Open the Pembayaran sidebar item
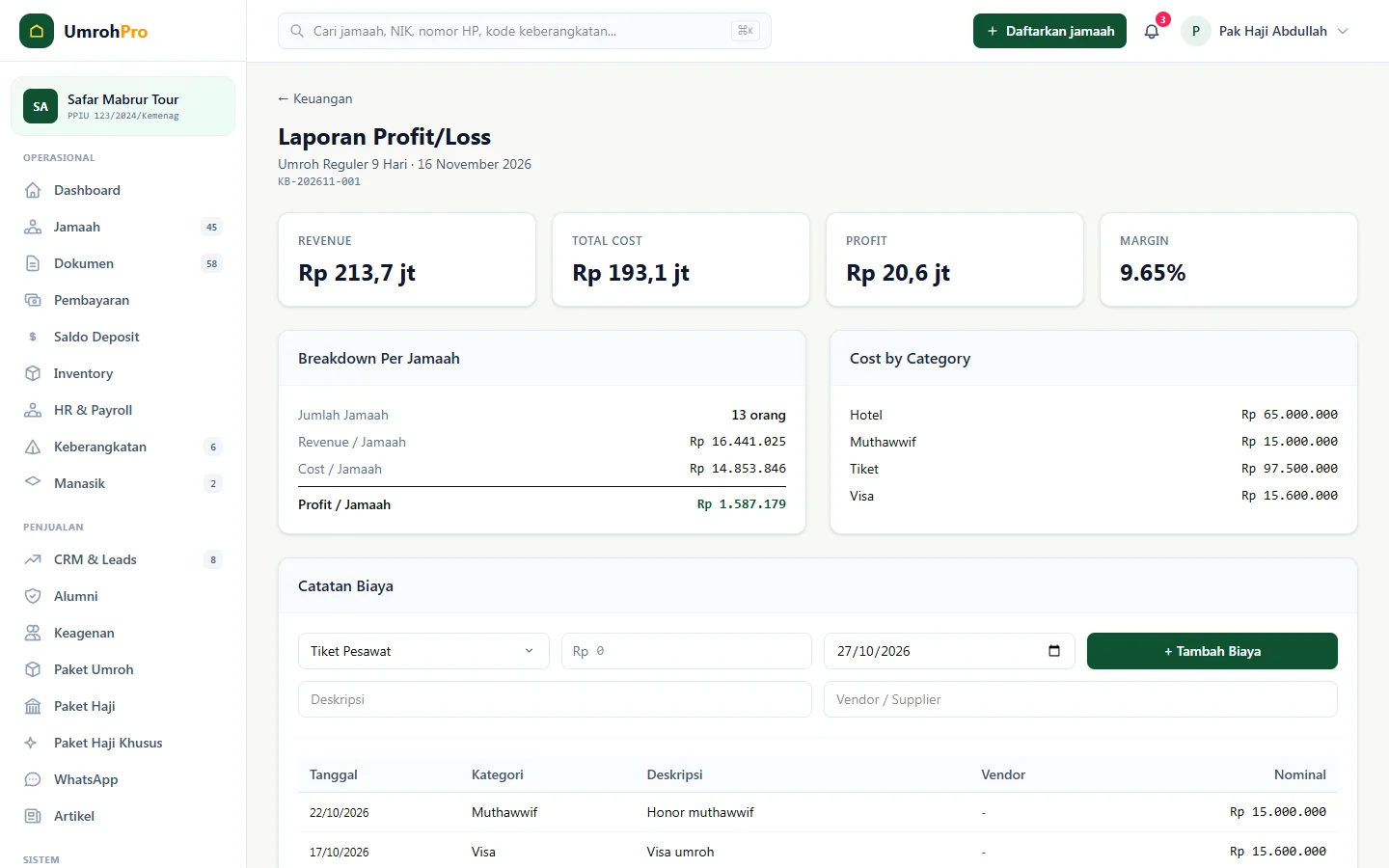Viewport: 1389px width, 868px height. point(123,300)
